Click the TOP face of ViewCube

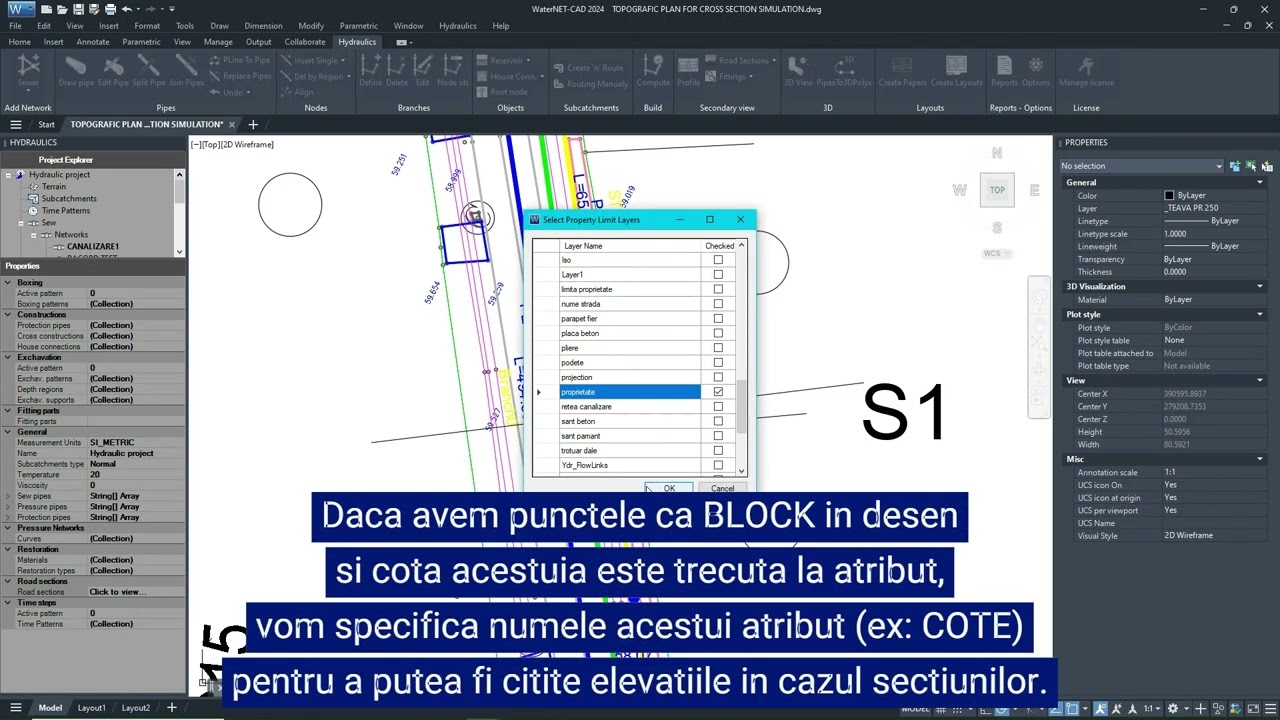tap(997, 190)
